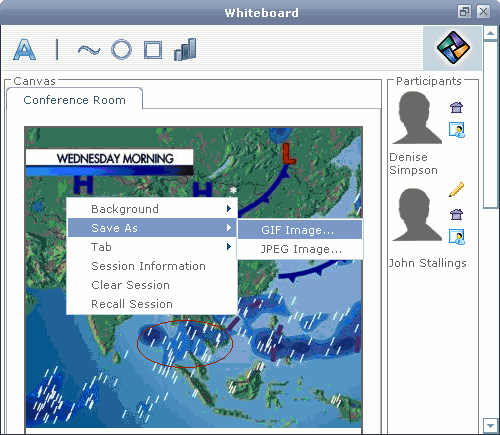Image resolution: width=500 pixels, height=435 pixels.
Task: Choose Save As in context menu
Action: coord(153,228)
